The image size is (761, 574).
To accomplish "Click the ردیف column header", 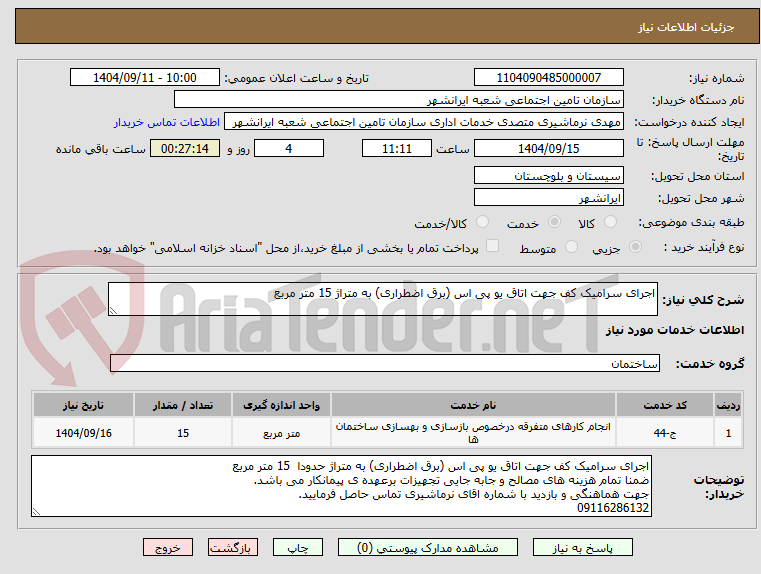I will tap(728, 405).
